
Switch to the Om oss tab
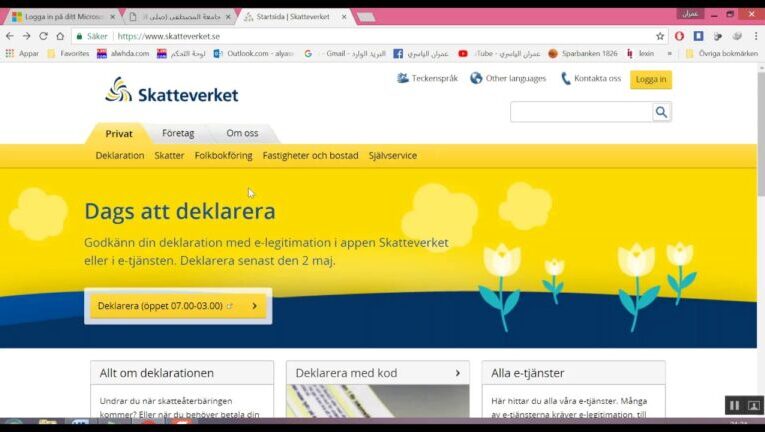(242, 133)
